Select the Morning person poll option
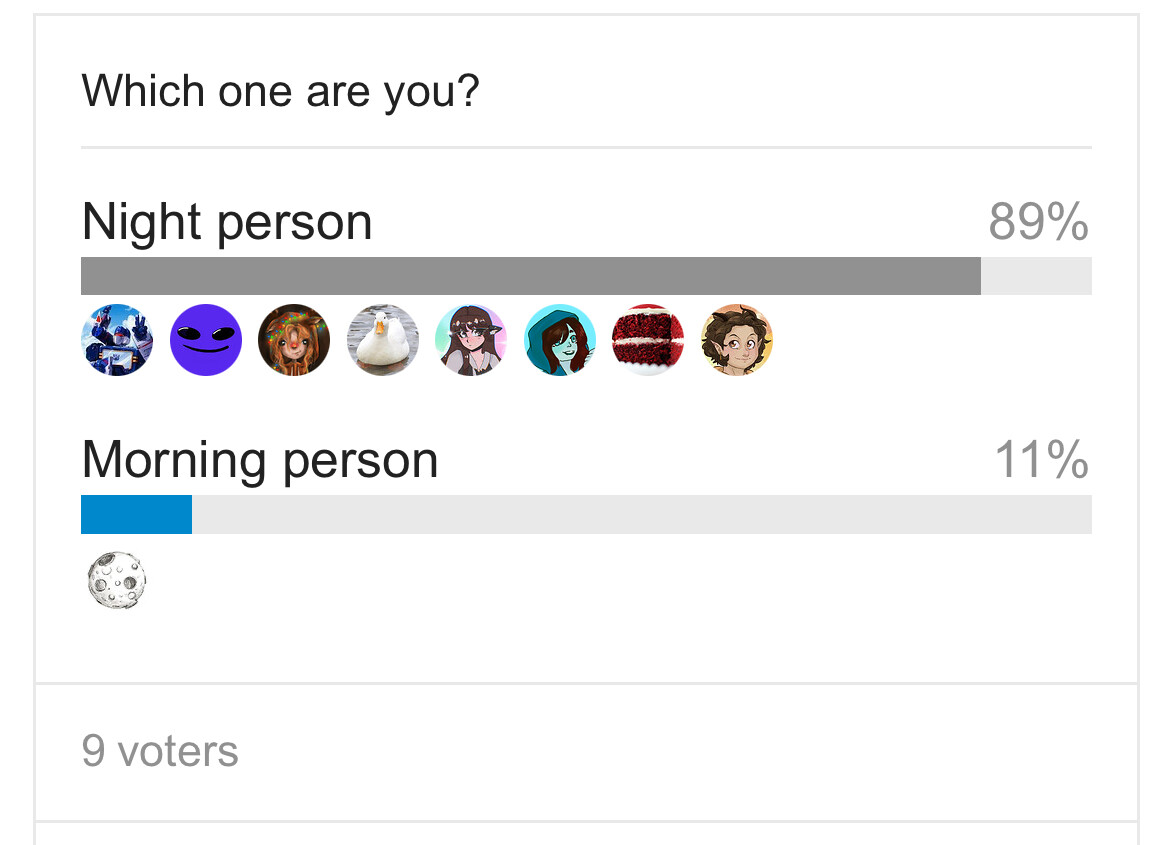Viewport: 1170px width, 845px height. click(260, 460)
